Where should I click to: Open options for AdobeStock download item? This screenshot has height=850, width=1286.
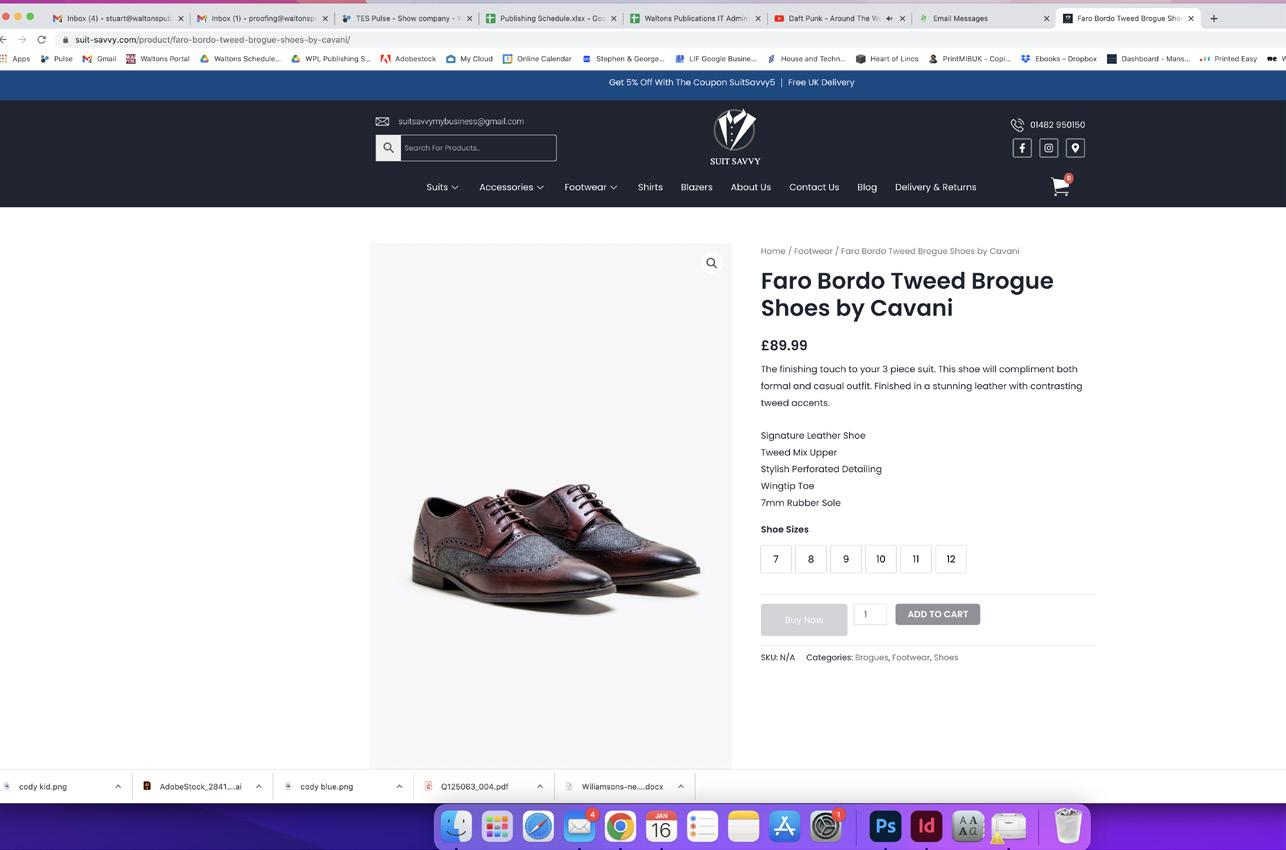pos(258,787)
